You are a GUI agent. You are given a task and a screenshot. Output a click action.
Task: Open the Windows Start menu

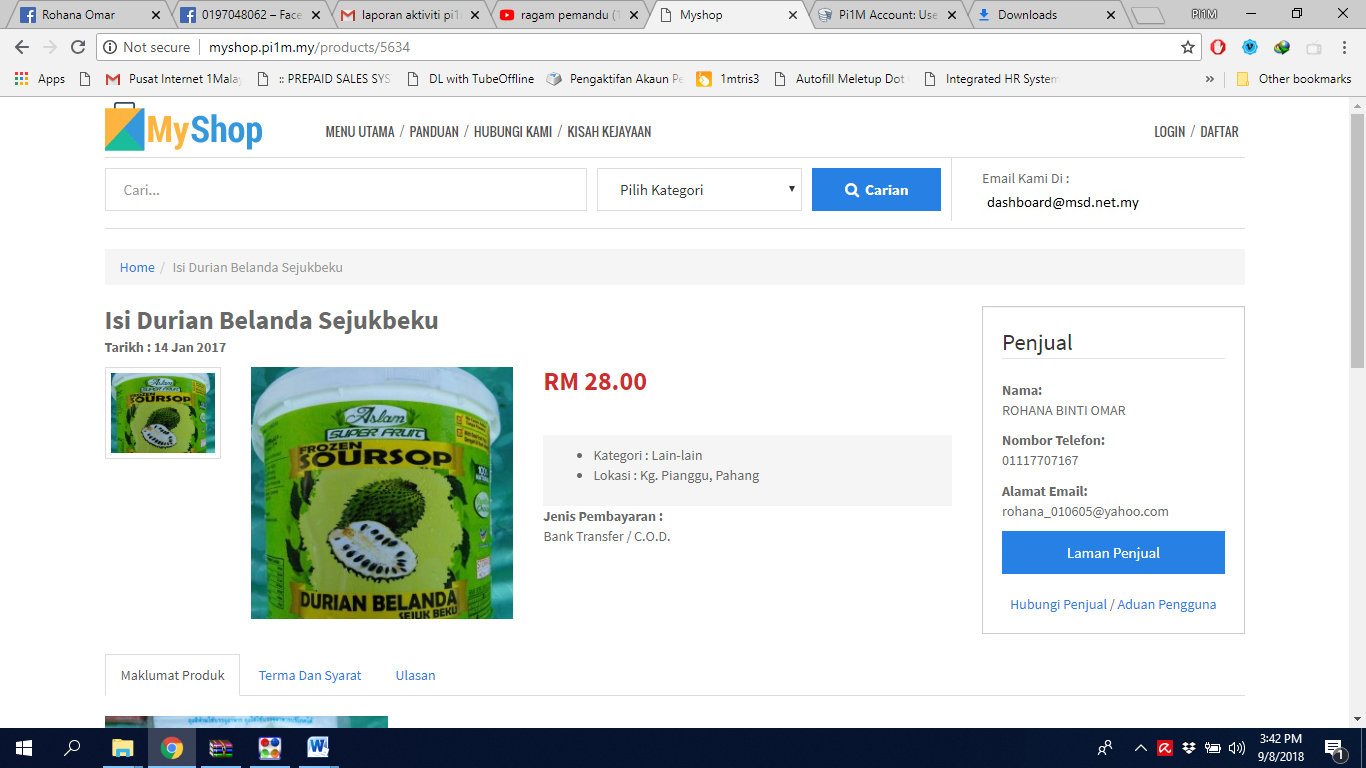click(24, 747)
